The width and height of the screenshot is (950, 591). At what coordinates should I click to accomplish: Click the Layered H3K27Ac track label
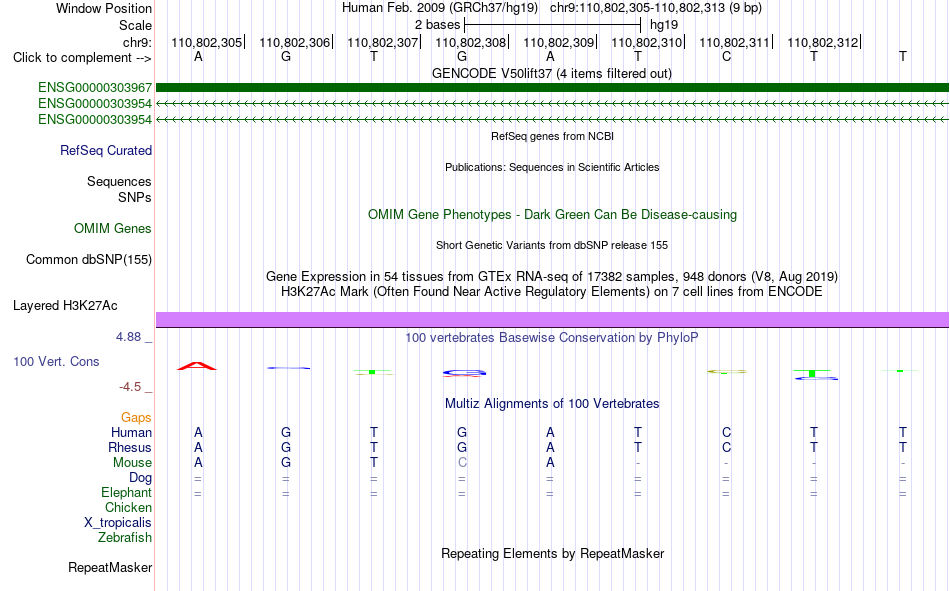coord(65,306)
